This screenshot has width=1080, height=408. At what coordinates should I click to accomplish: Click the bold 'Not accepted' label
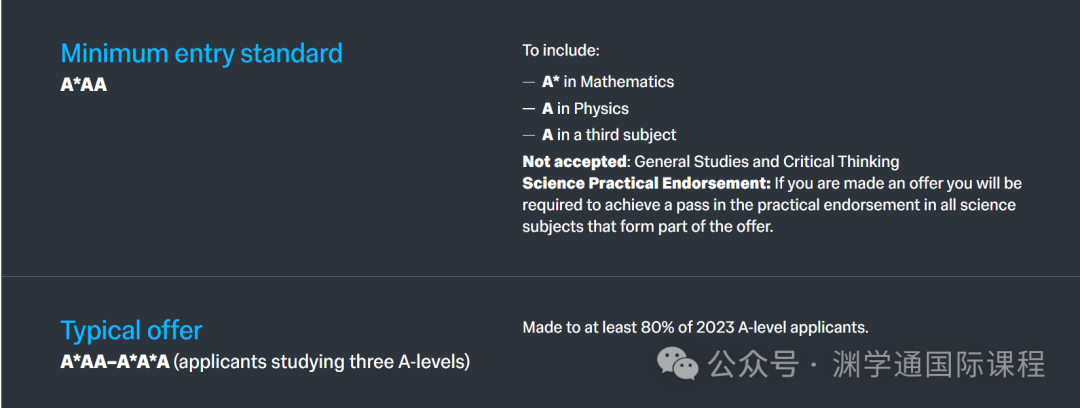click(x=575, y=162)
